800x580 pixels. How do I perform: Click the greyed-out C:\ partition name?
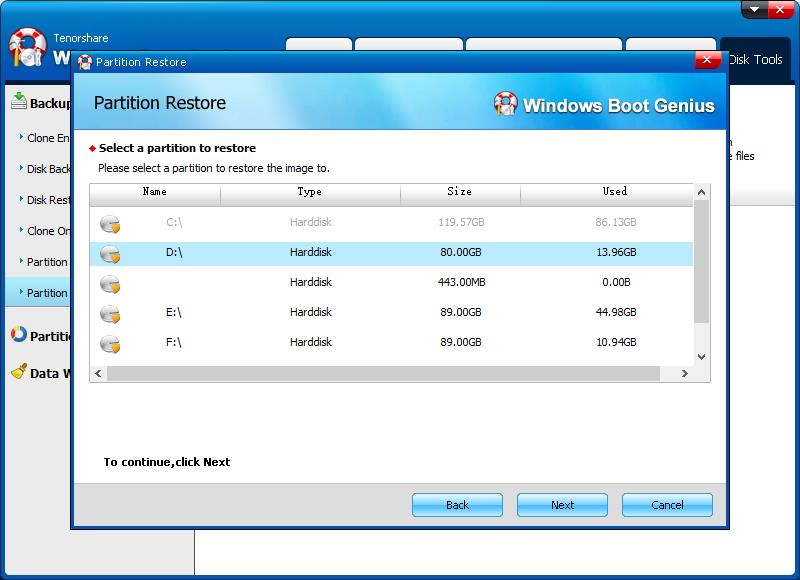tap(174, 222)
